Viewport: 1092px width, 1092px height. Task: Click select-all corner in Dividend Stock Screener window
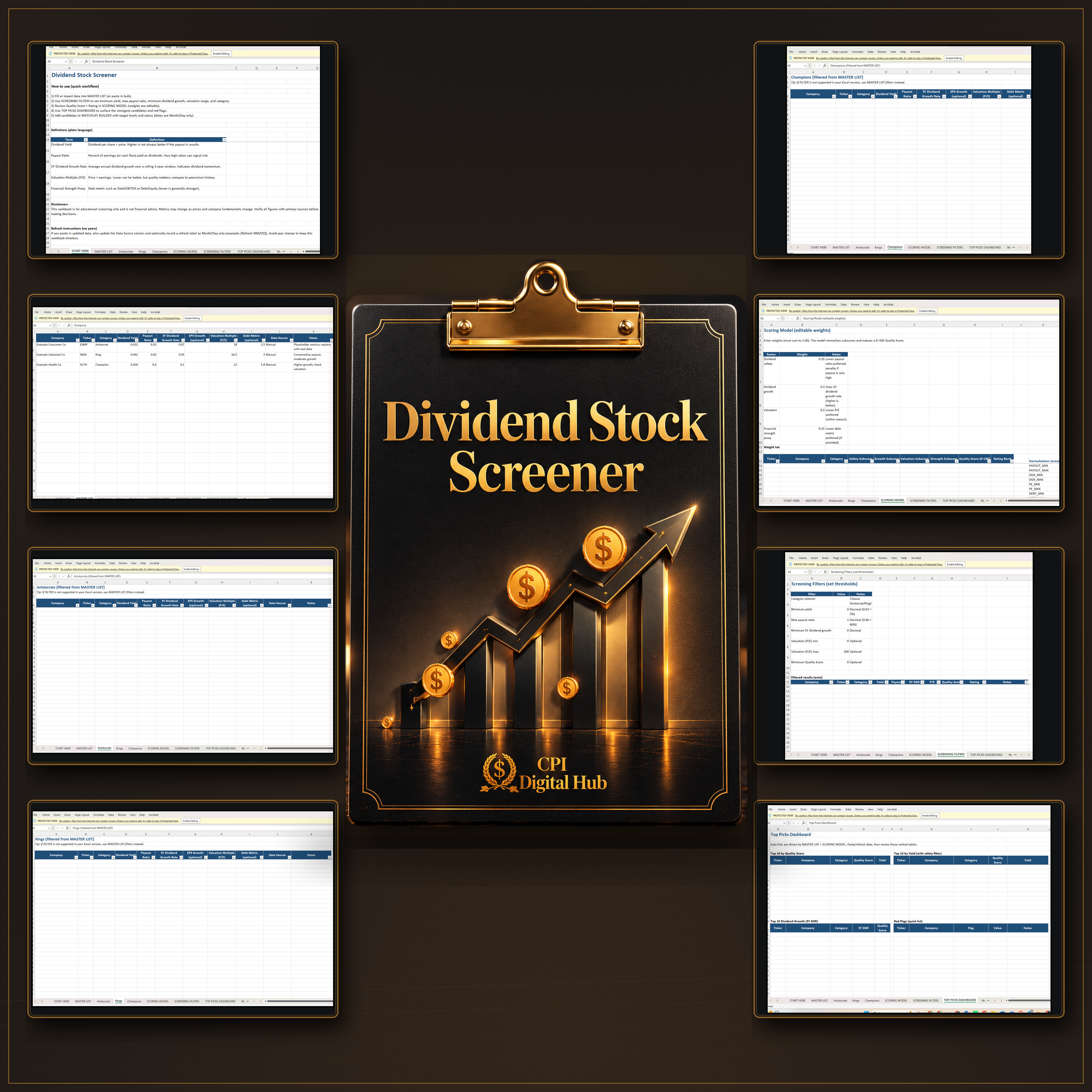(48, 68)
